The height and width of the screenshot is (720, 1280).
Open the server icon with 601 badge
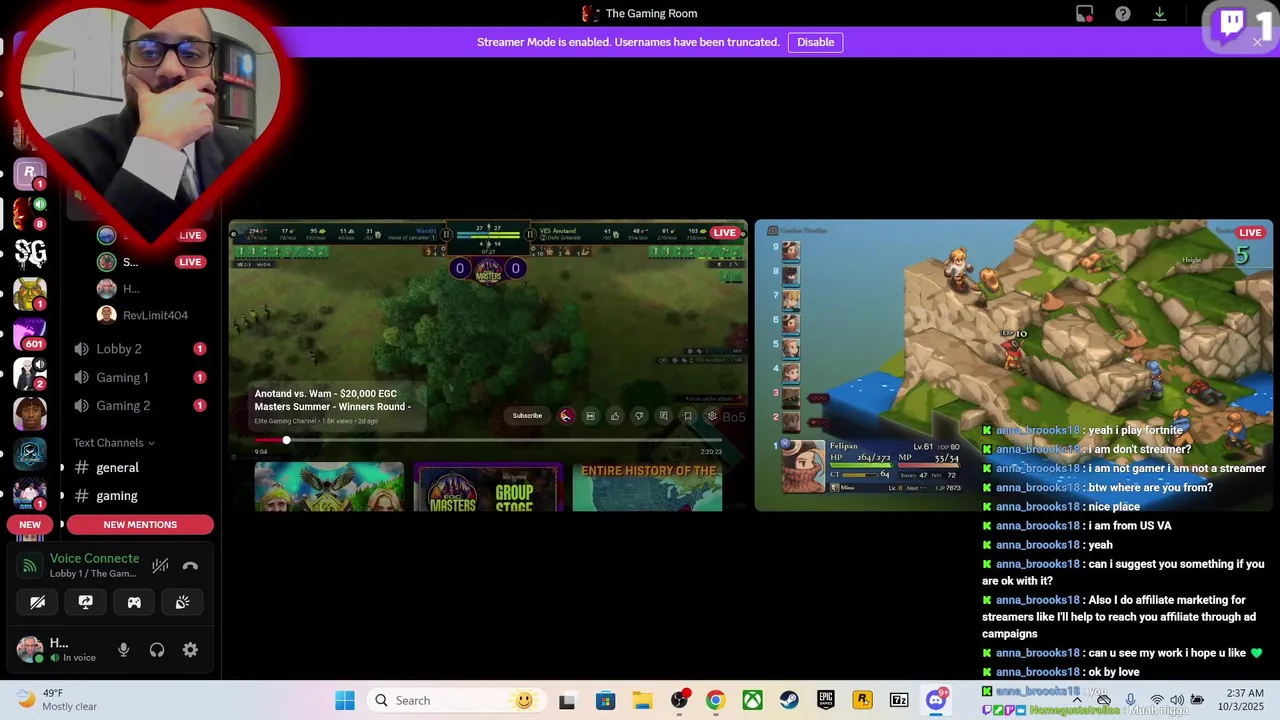30,333
